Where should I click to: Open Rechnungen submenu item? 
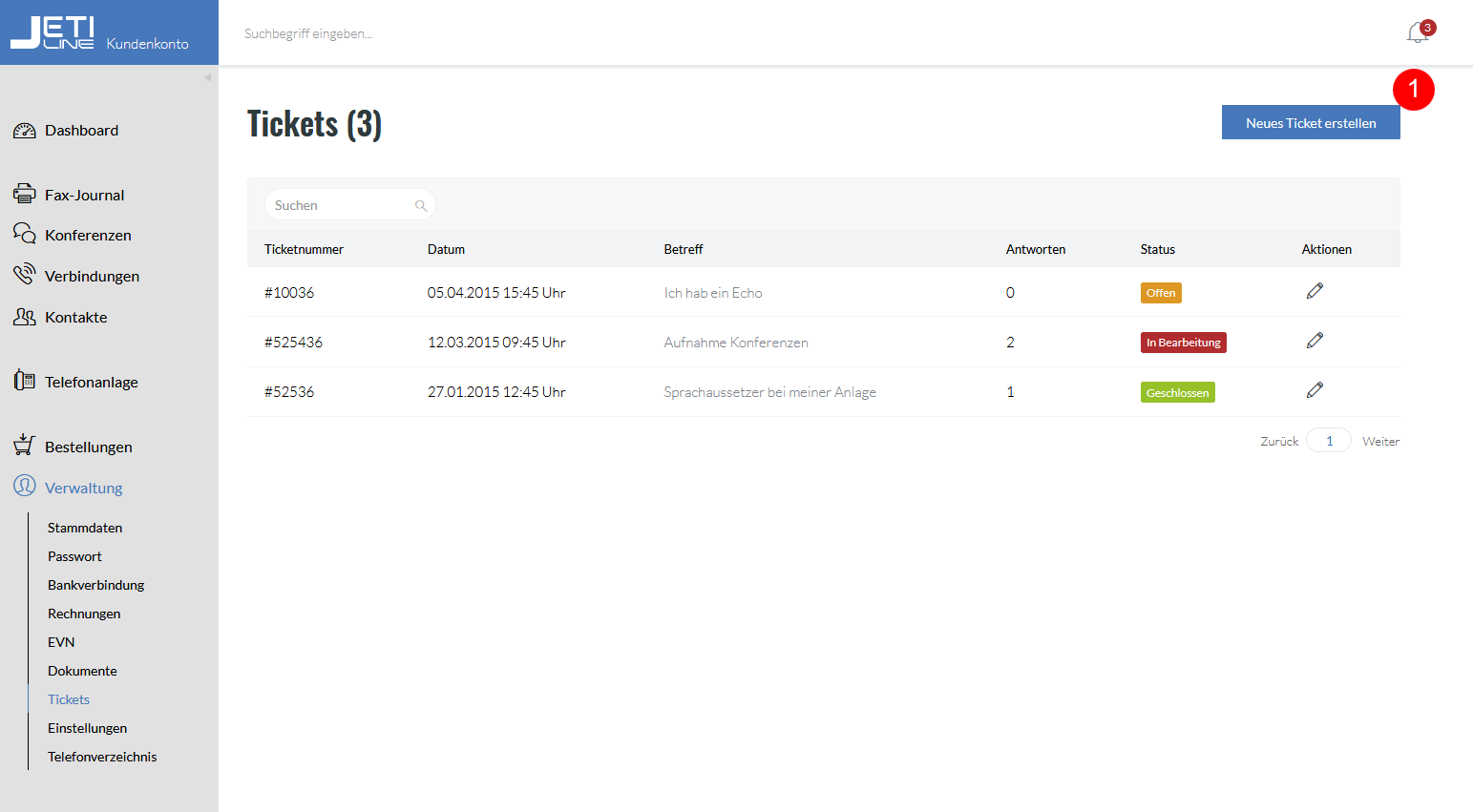pos(84,614)
